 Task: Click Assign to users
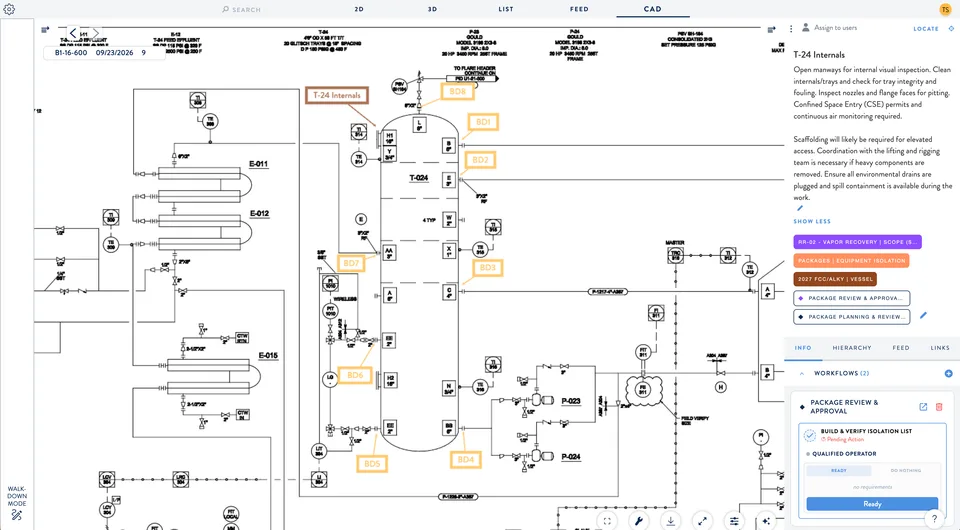point(835,28)
